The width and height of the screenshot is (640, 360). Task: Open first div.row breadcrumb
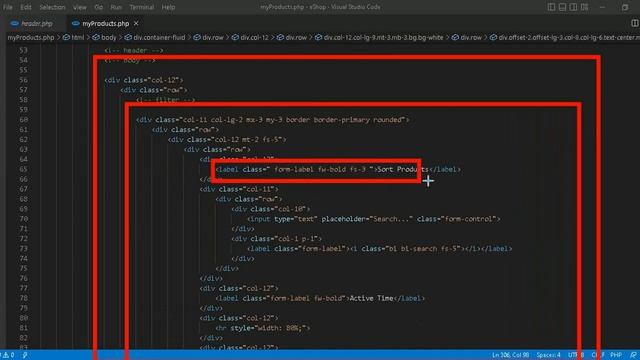209,38
